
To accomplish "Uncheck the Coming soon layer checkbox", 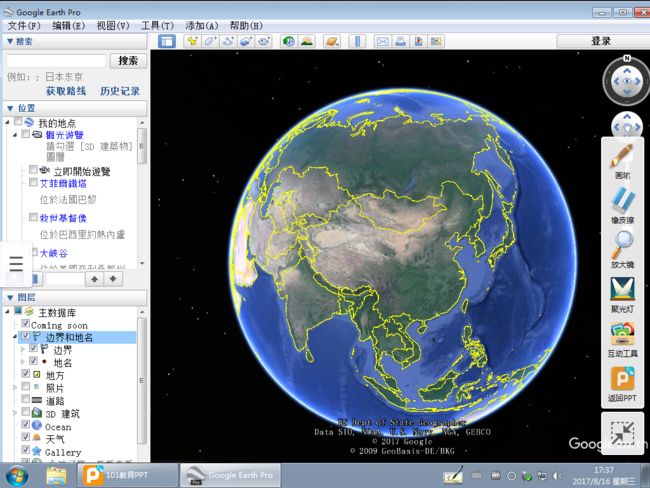I will [x=25, y=323].
